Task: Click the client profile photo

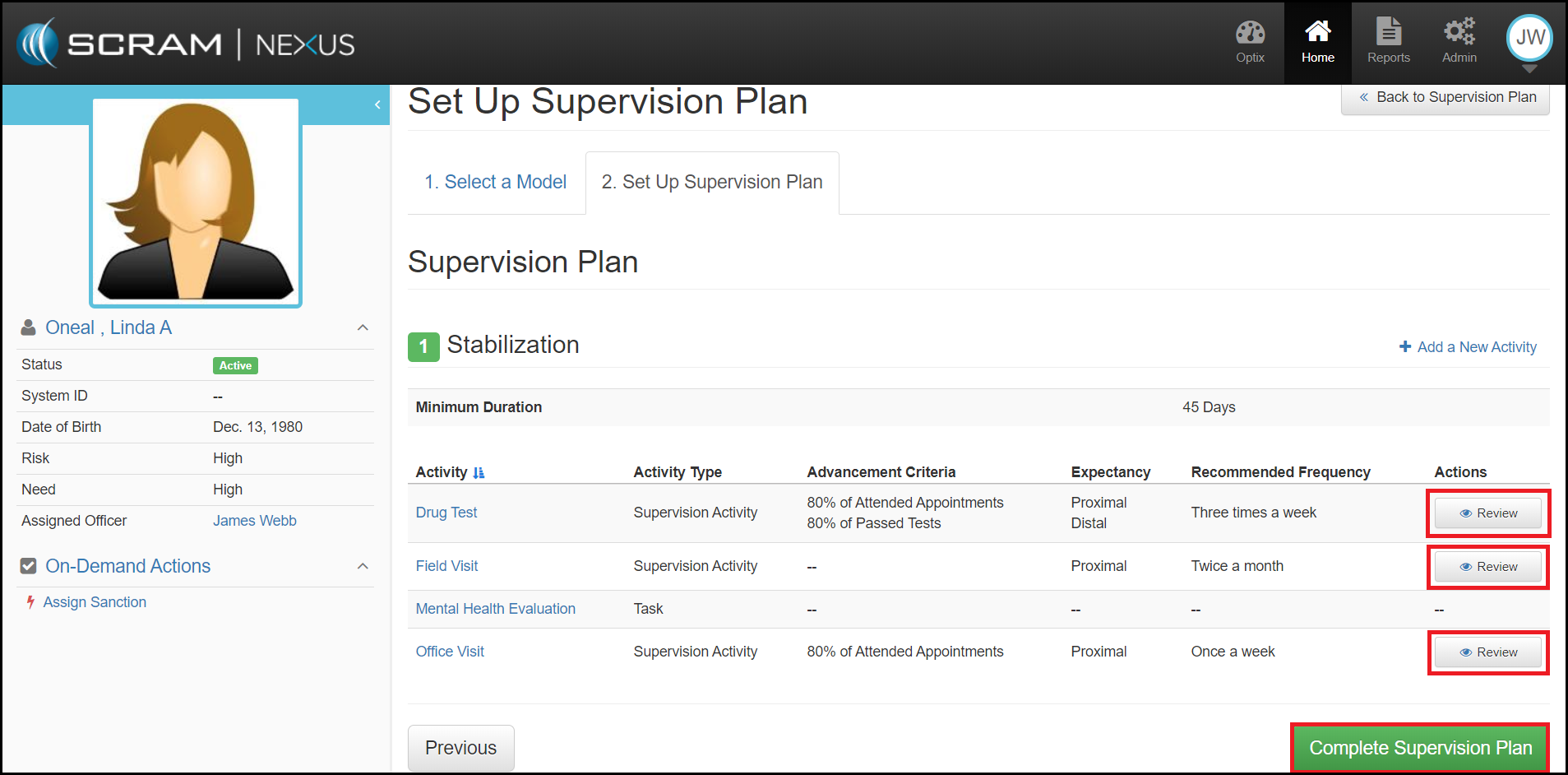Action: click(196, 202)
